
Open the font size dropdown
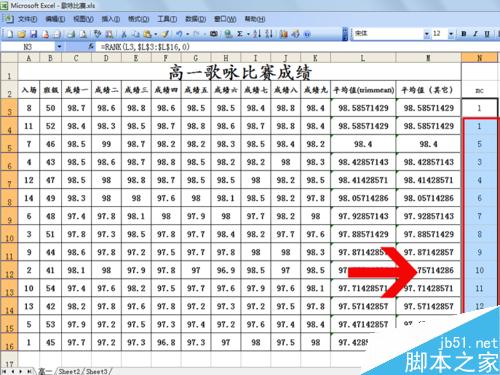(x=451, y=34)
